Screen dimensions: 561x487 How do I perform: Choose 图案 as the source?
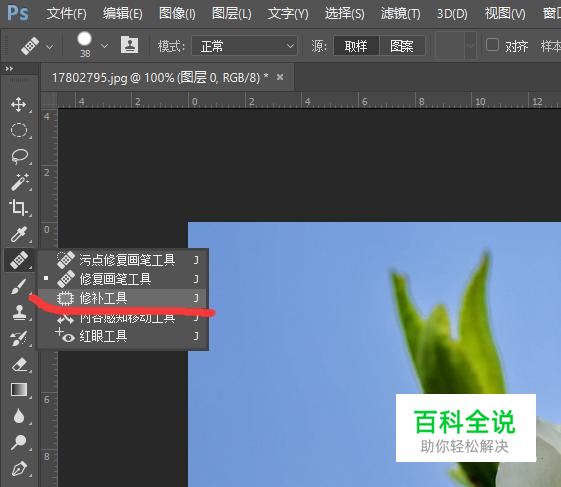(x=402, y=46)
